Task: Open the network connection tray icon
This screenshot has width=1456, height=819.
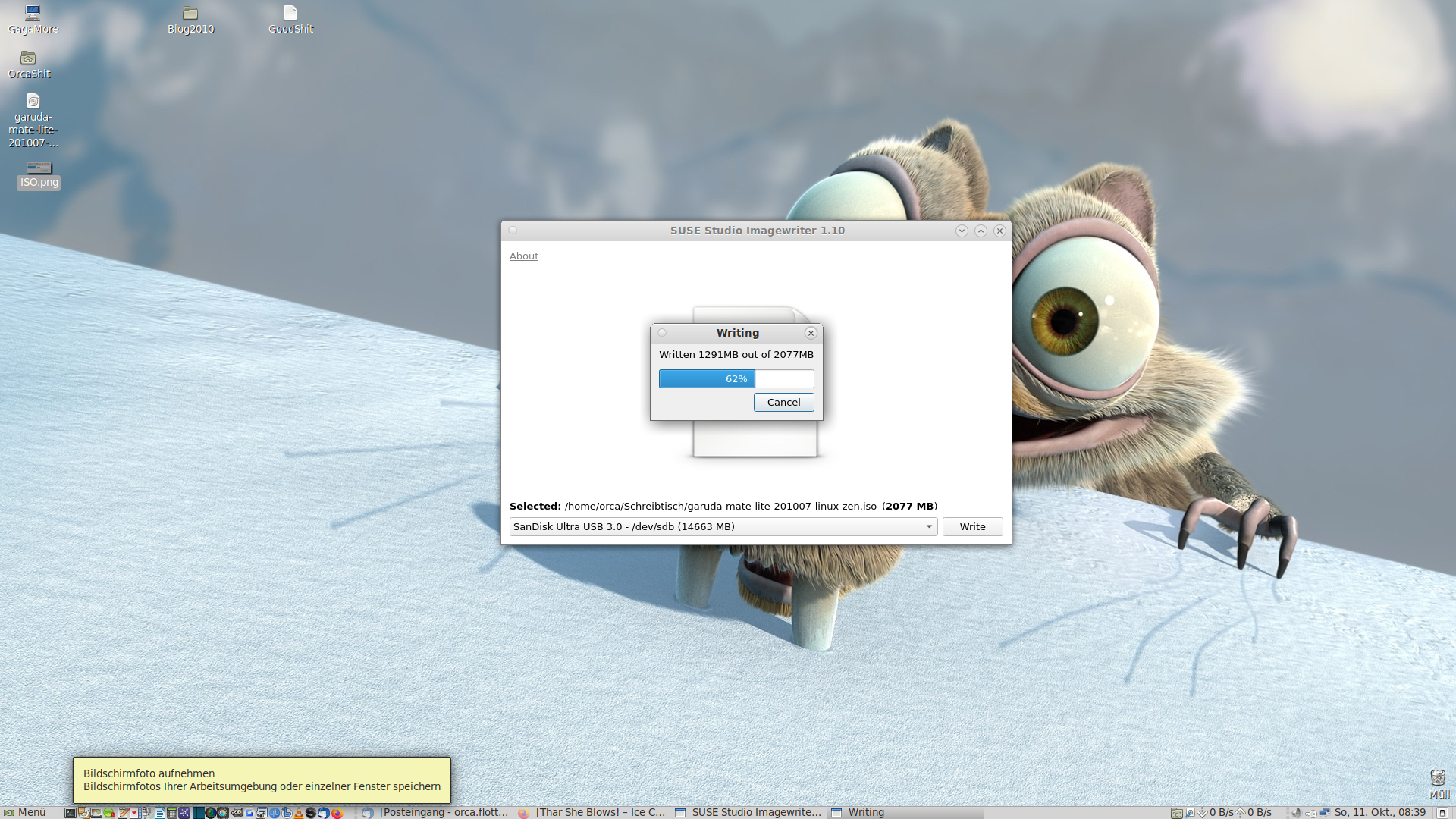Action: (1325, 812)
